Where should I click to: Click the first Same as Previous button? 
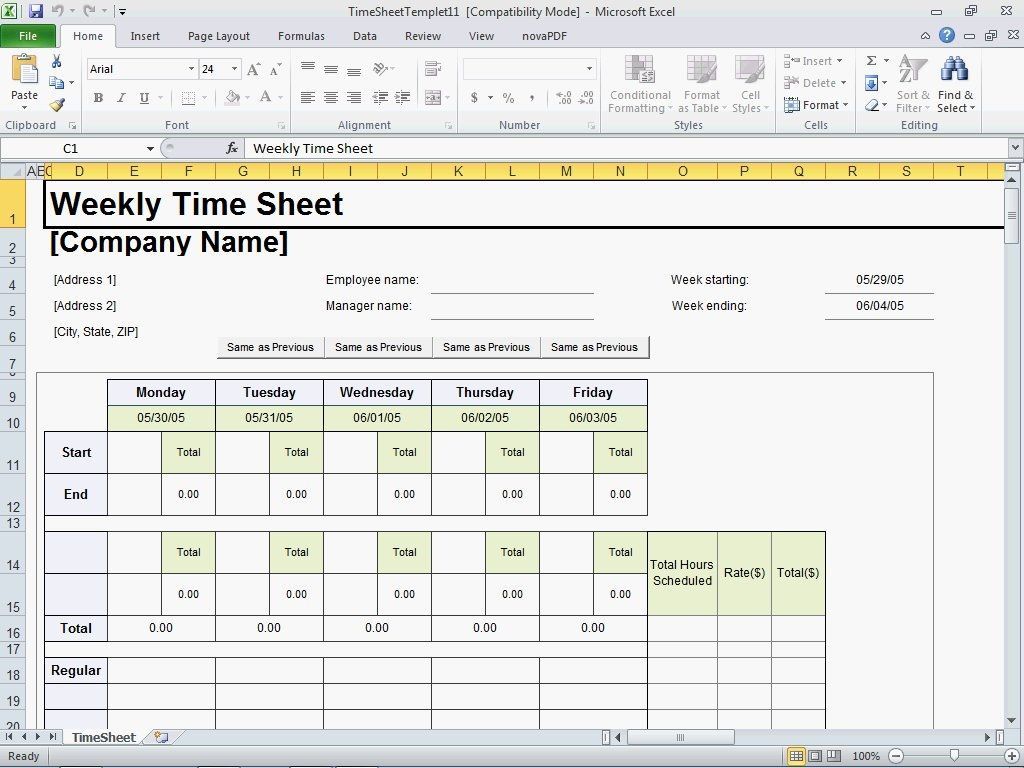270,347
